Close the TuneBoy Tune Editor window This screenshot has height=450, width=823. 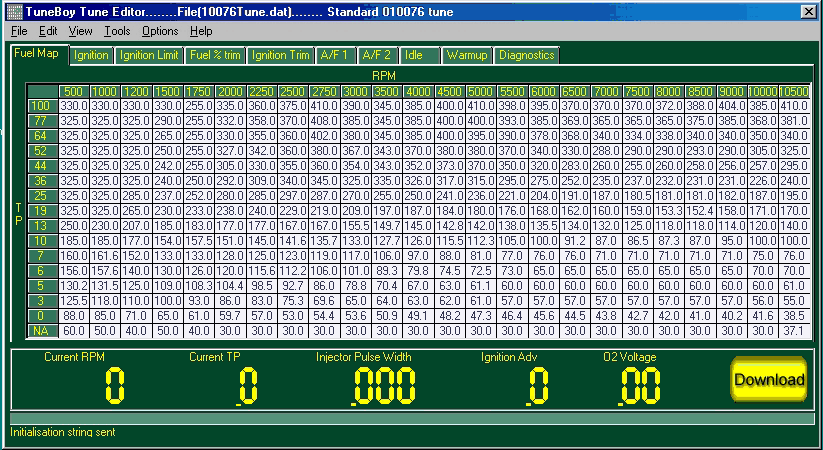click(x=808, y=12)
